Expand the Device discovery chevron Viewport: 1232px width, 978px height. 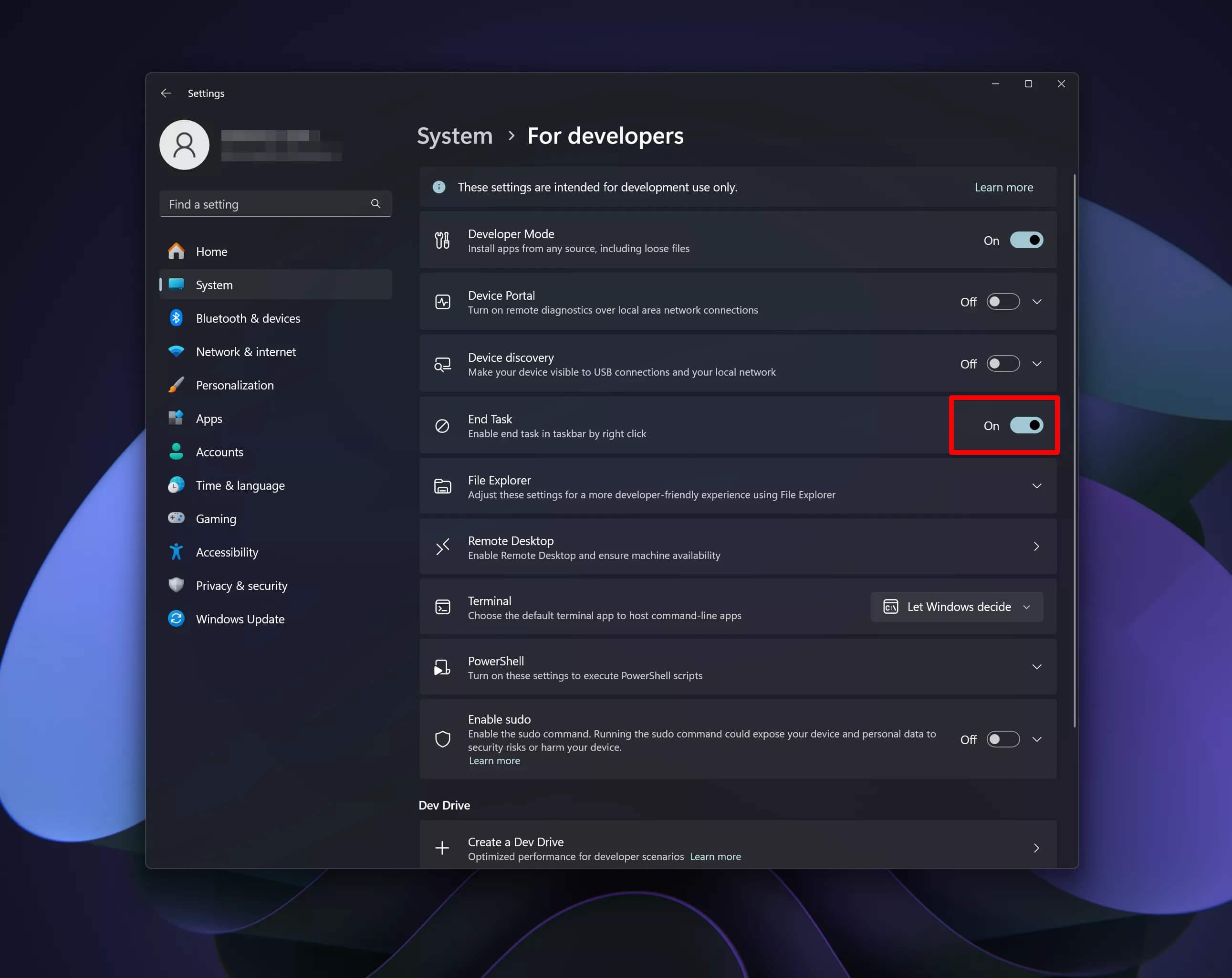(x=1036, y=364)
